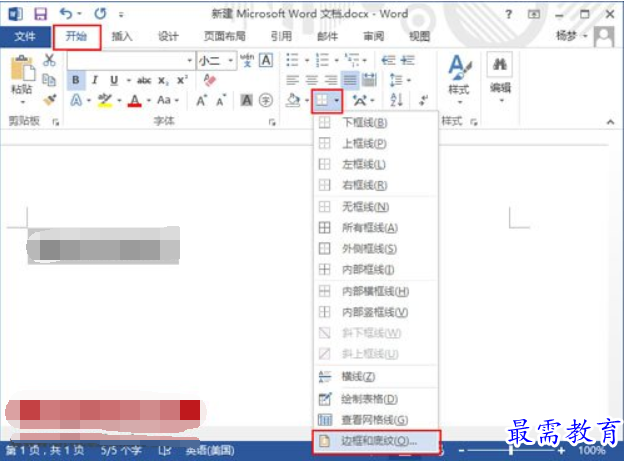Decrease font size with smaller A
This screenshot has height=463, width=629.
pyautogui.click(x=221, y=100)
